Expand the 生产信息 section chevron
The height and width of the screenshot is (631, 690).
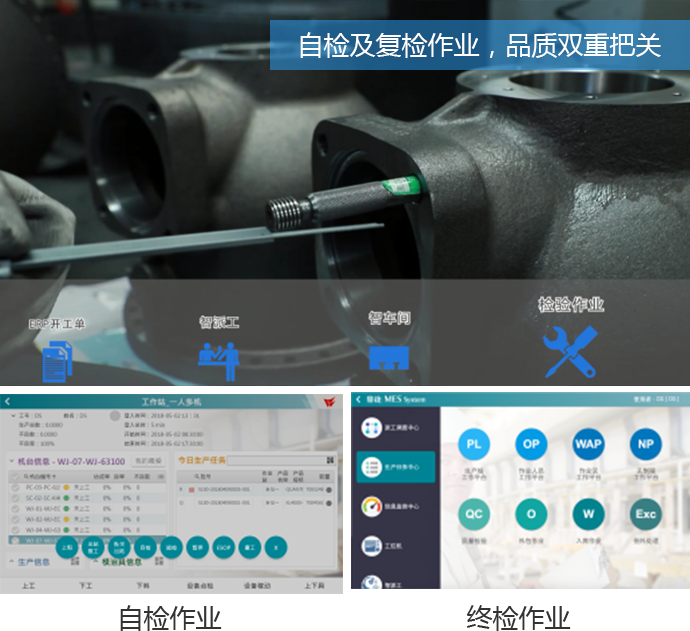(9, 561)
